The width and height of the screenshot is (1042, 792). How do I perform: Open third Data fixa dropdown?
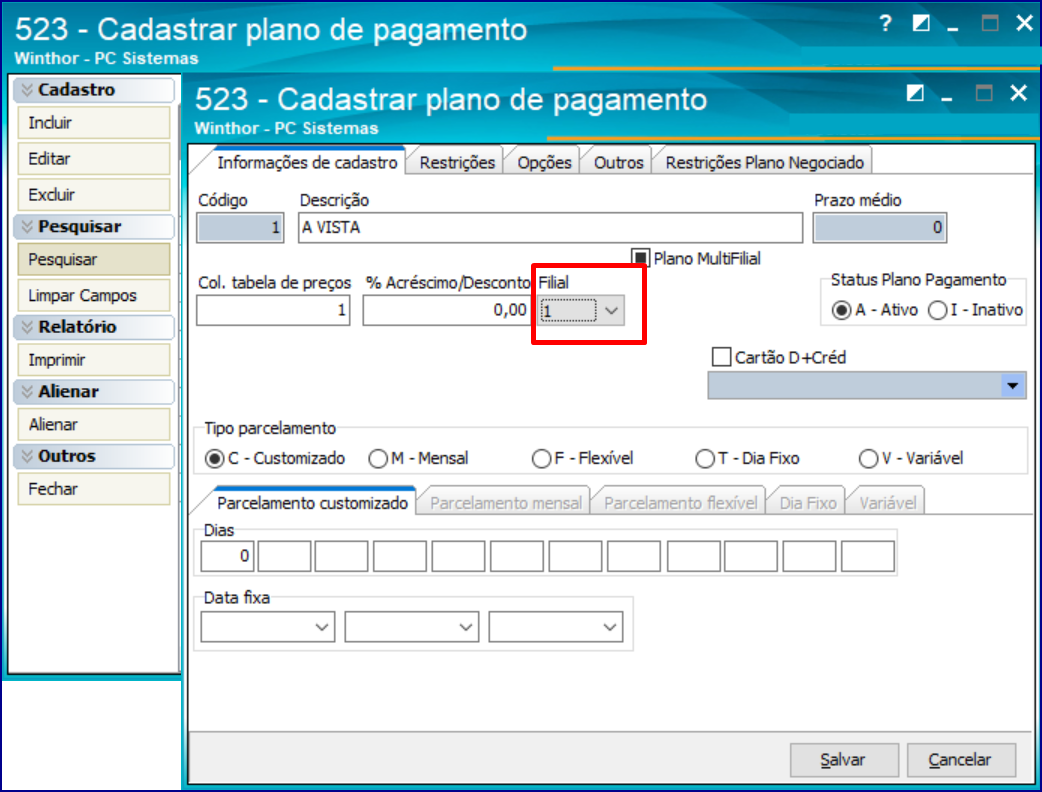pyautogui.click(x=609, y=627)
